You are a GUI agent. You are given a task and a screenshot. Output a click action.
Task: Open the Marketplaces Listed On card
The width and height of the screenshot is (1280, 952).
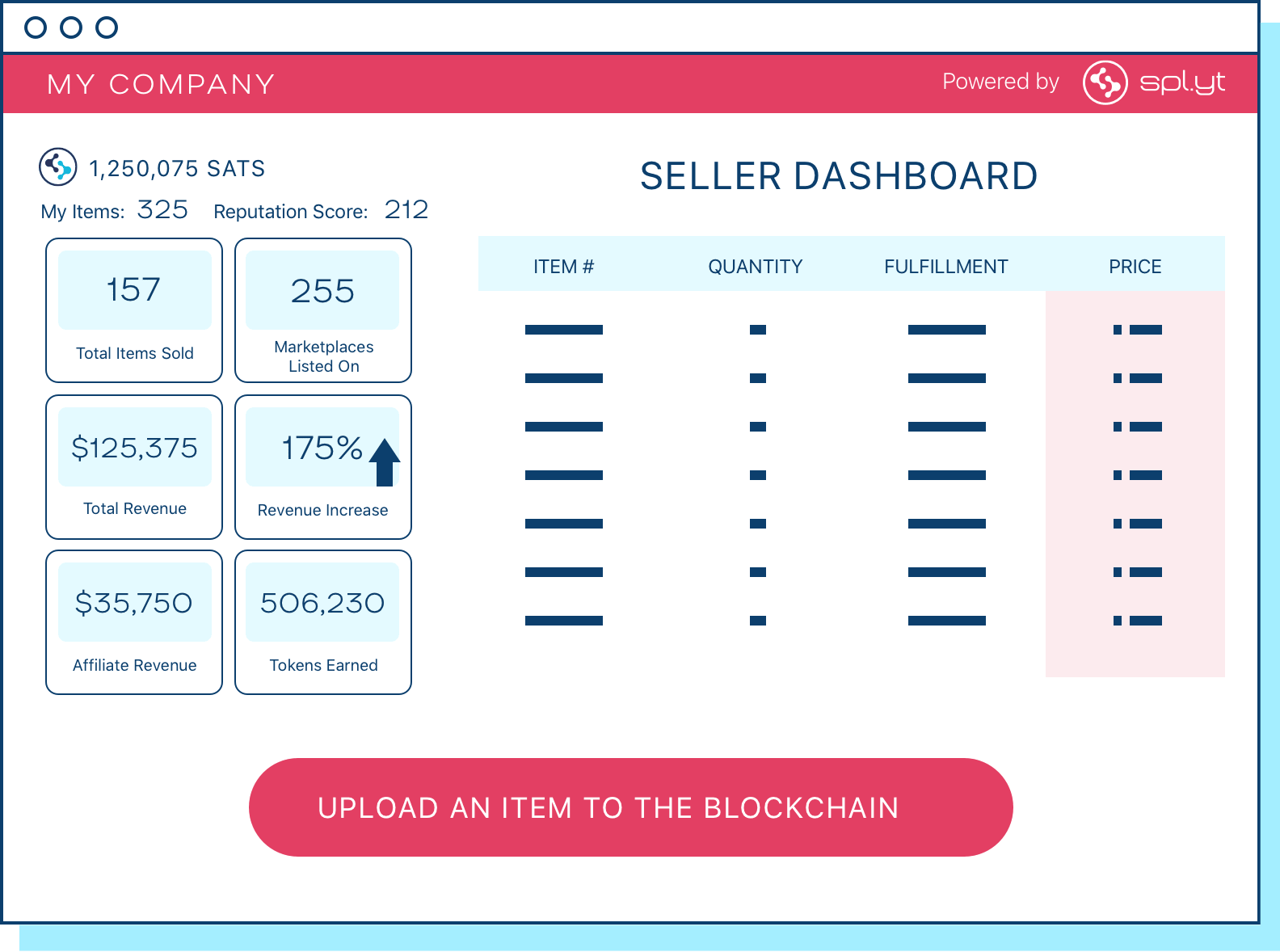pos(323,310)
